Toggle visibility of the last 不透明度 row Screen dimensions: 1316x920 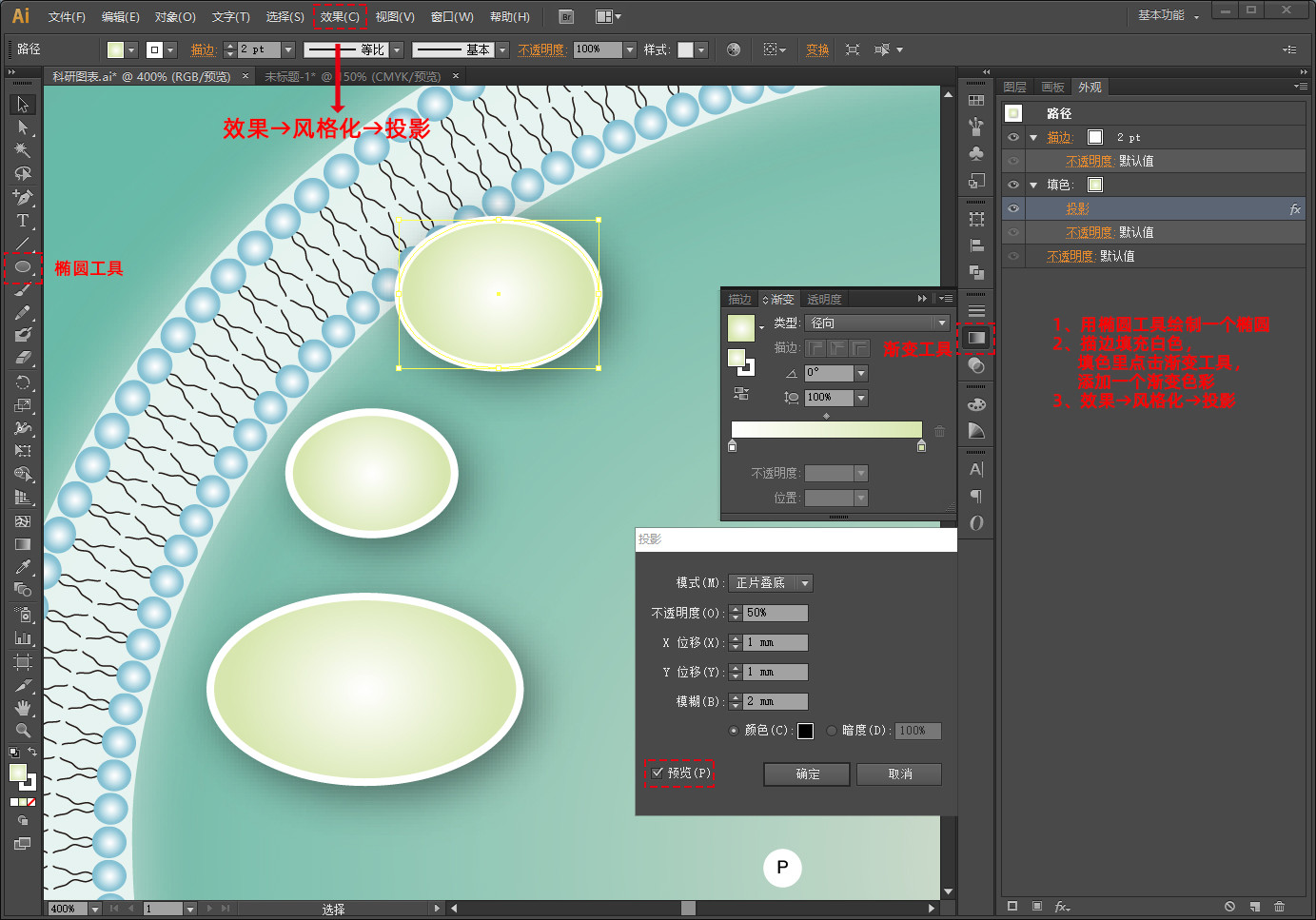coord(1012,256)
